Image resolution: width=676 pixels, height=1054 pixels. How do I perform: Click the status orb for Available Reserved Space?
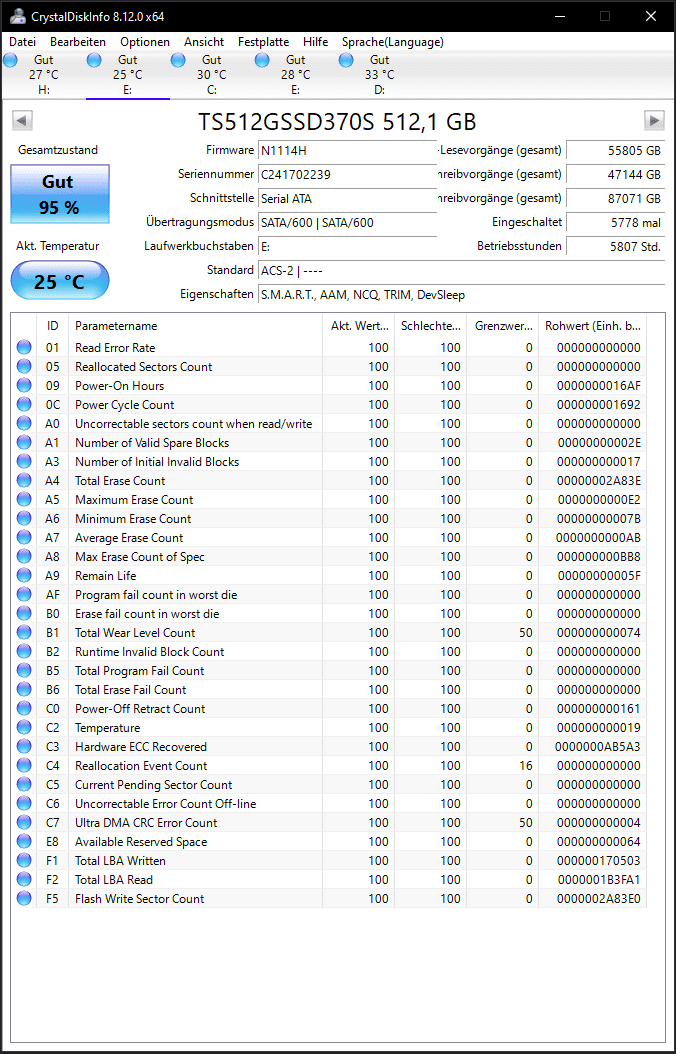[x=24, y=842]
